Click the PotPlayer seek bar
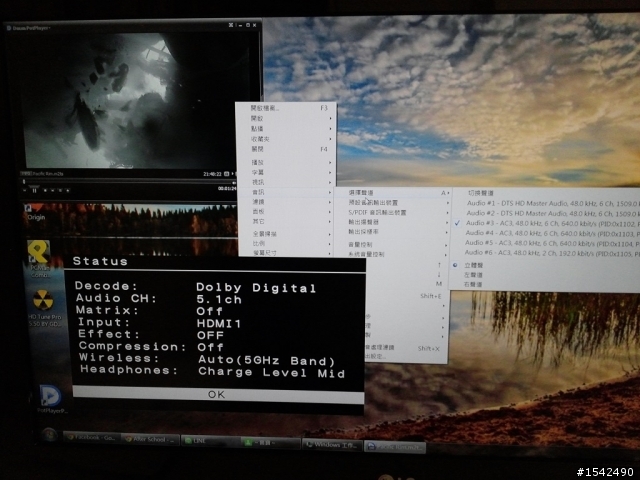The image size is (640, 480). coord(129,182)
